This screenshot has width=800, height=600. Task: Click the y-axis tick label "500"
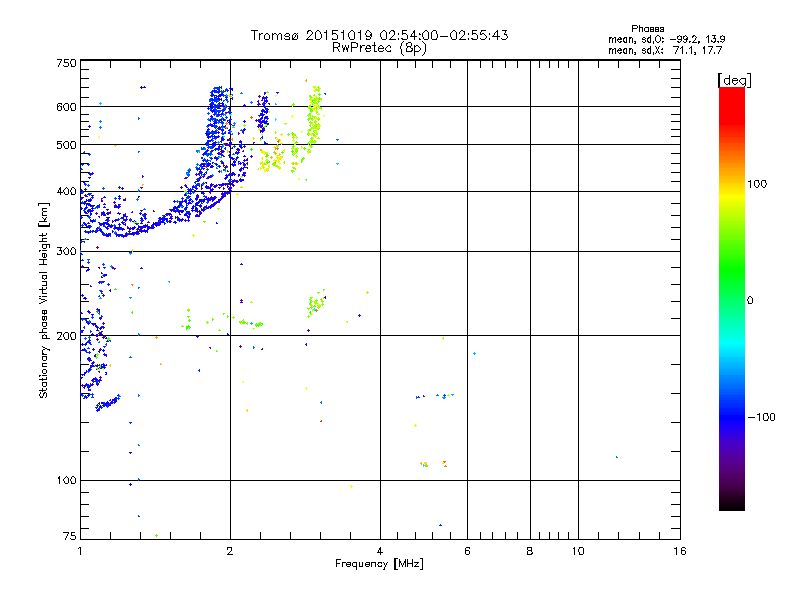click(66, 145)
